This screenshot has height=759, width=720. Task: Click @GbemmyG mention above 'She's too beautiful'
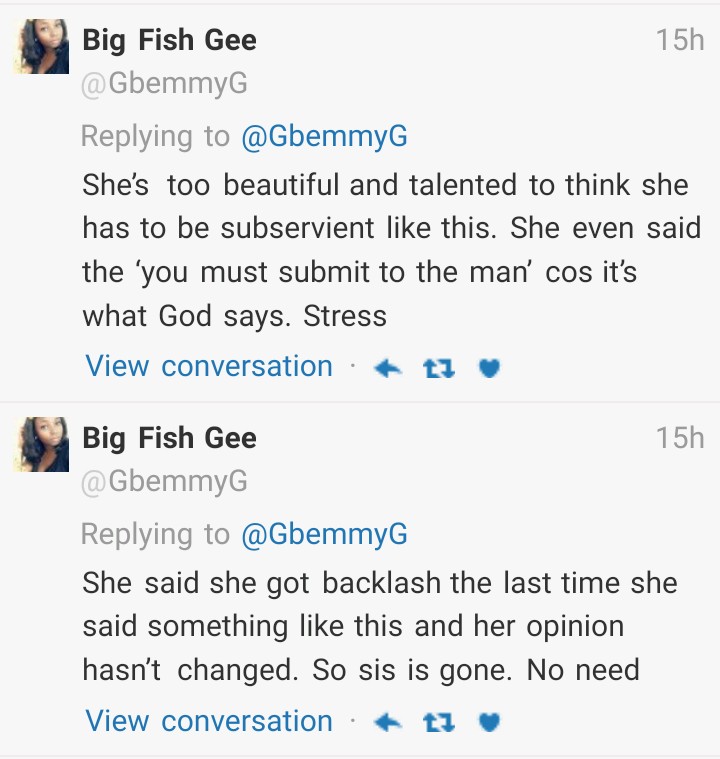324,136
